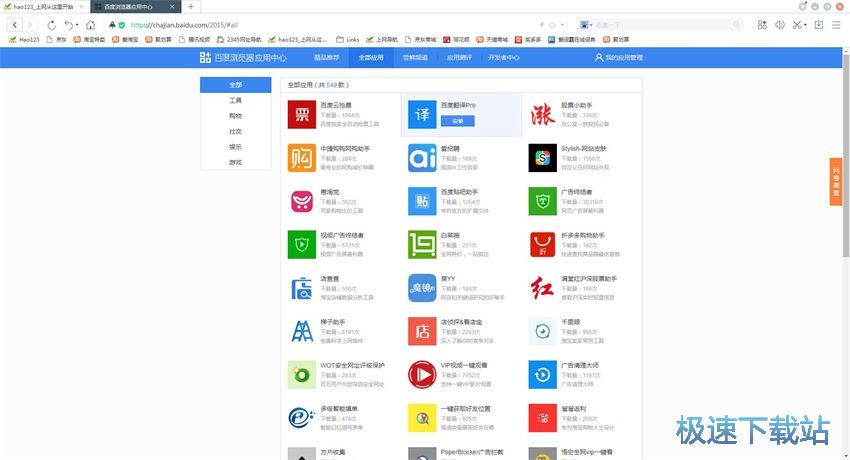850x460 pixels.
Task: Open the blue 魔镜 app icon
Action: pos(422,288)
